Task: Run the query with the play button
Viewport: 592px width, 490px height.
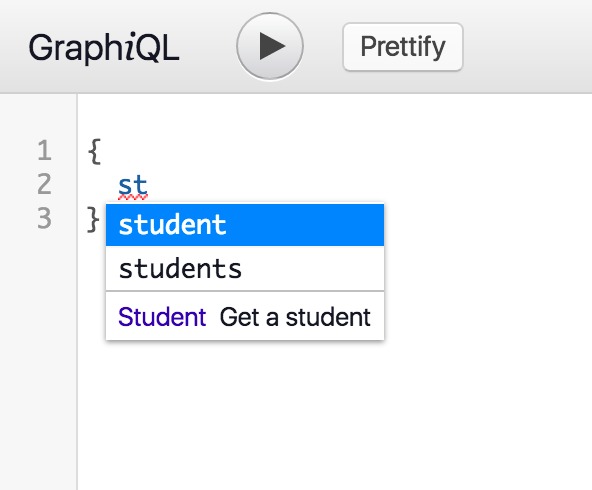Action: 270,46
